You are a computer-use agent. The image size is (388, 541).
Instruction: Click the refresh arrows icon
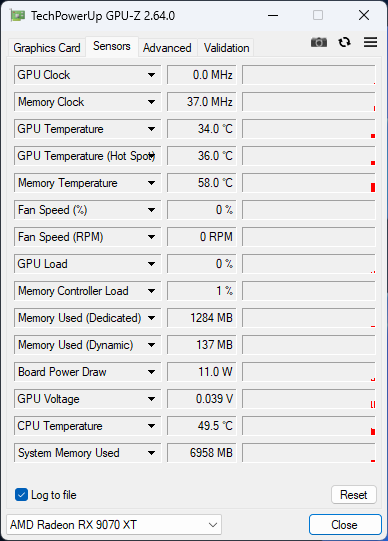click(x=345, y=42)
